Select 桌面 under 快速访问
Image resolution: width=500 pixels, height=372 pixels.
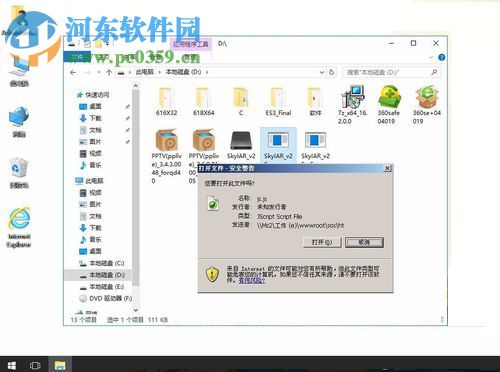pyautogui.click(x=95, y=106)
